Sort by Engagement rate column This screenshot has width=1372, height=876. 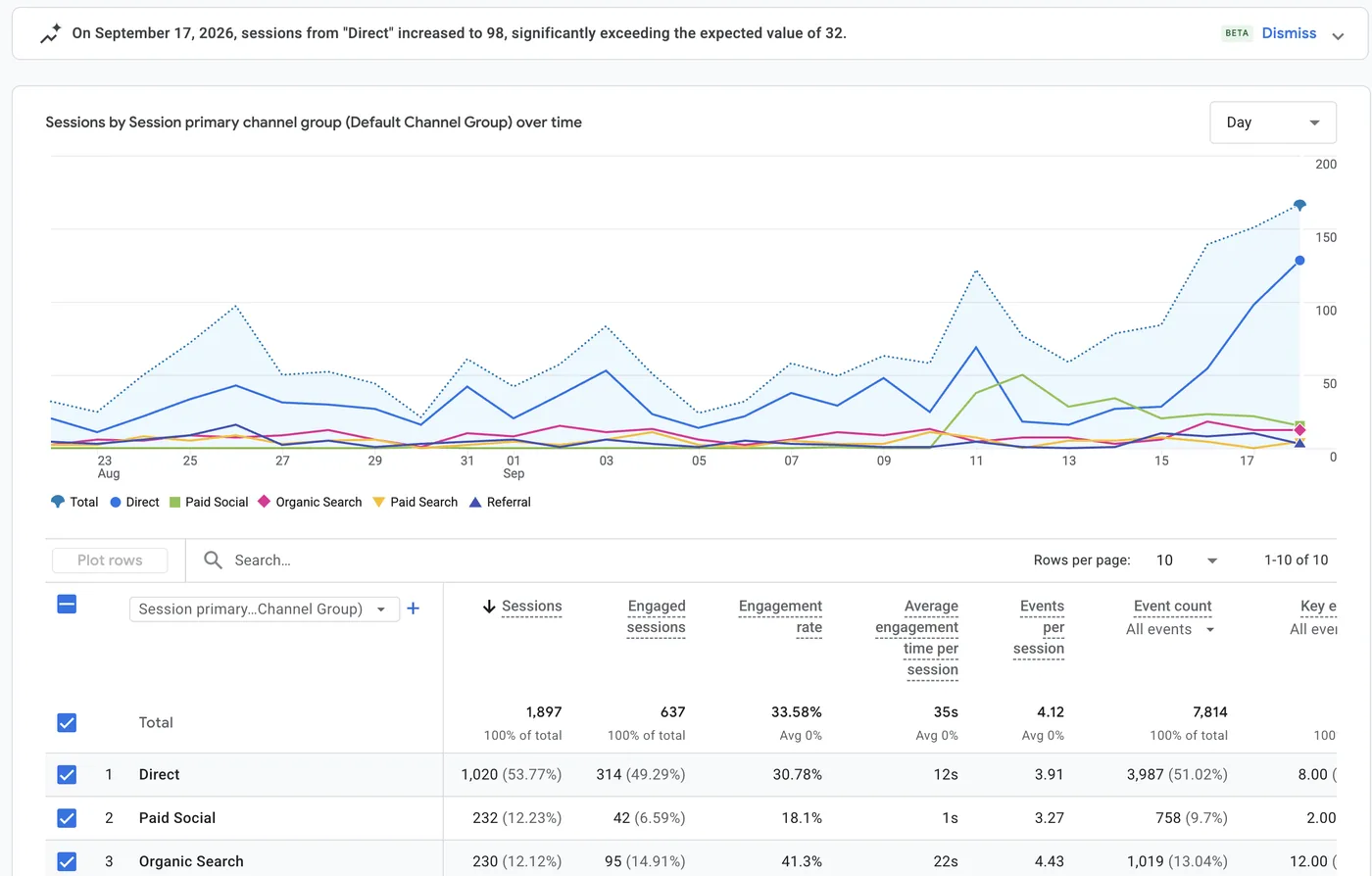(780, 617)
